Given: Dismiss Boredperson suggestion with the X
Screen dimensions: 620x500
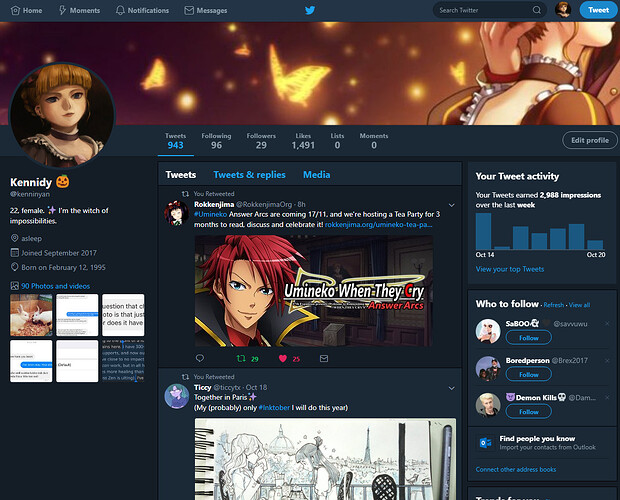Looking at the screenshot, I should tap(607, 360).
